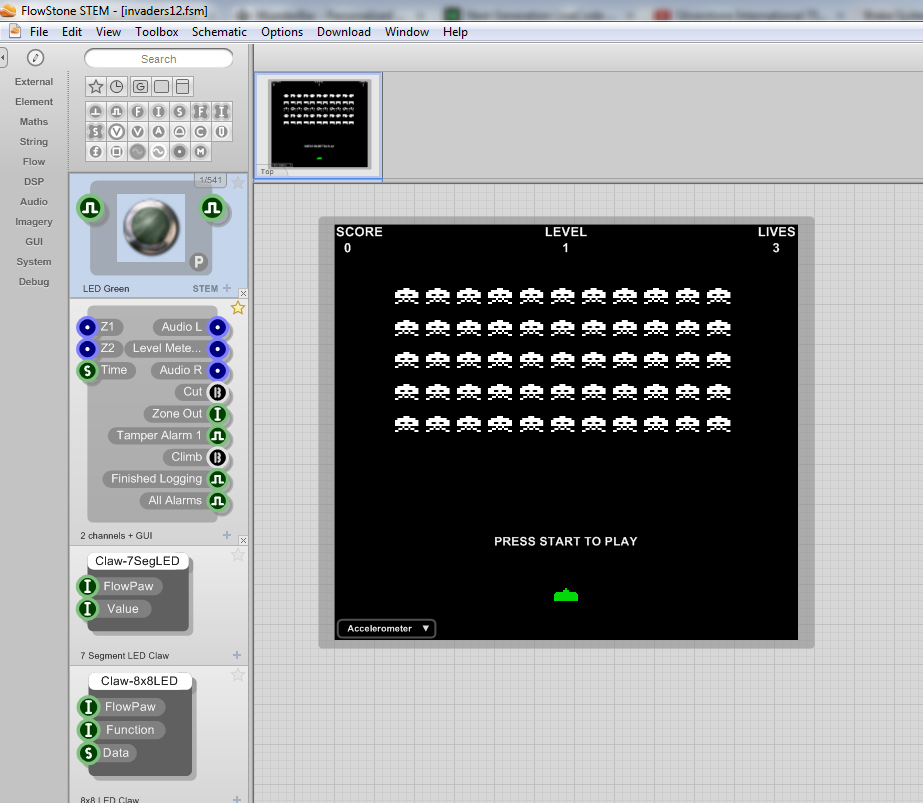Viewport: 923px width, 803px height.
Task: Toggle the inverted T connector filter
Action: point(96,111)
